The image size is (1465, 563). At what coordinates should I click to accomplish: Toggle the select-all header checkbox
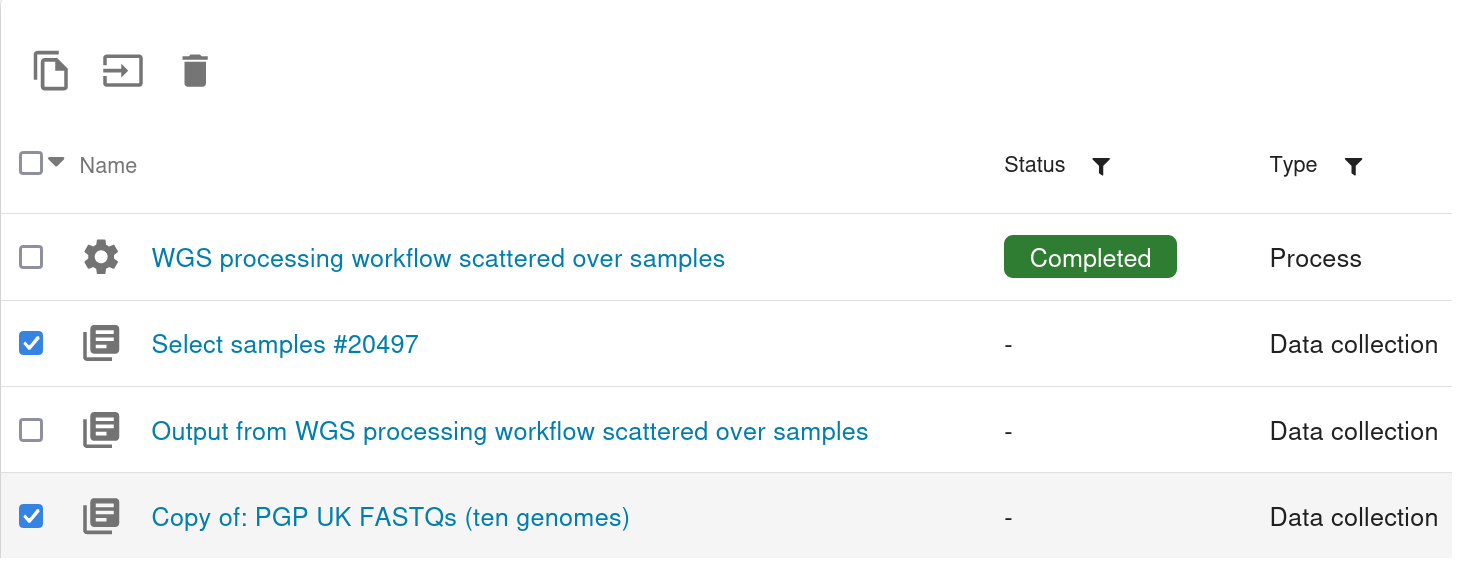point(31,163)
